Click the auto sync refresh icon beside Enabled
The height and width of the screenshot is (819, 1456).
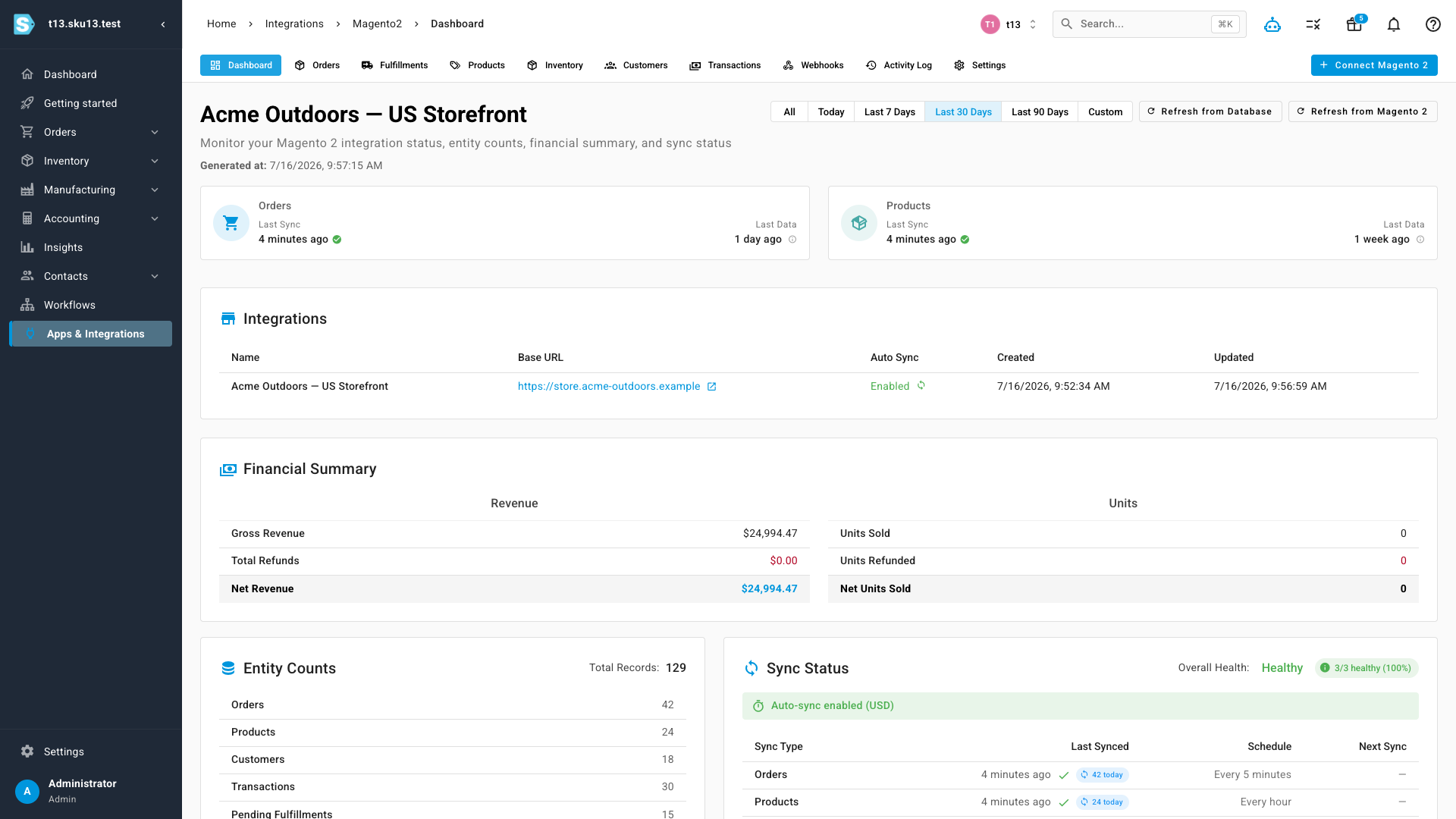[x=921, y=385]
